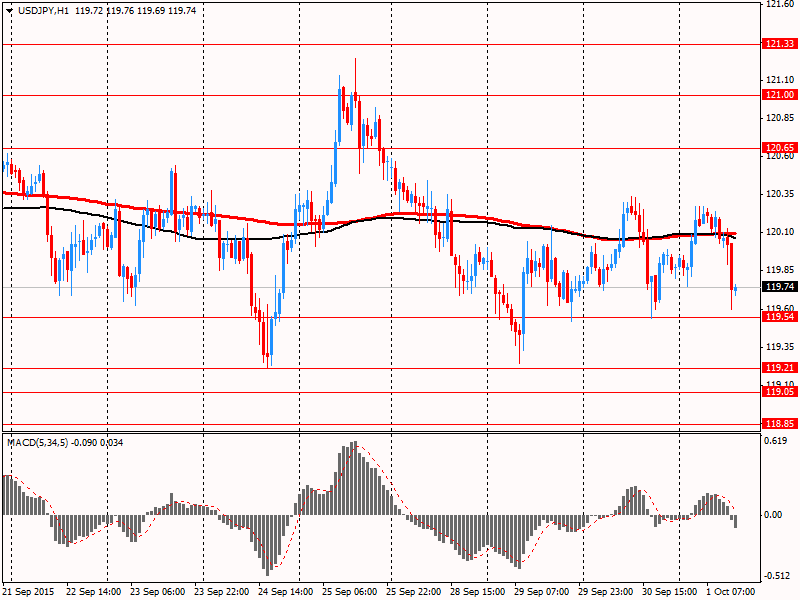800x600 pixels.
Task: Click the 24 Sep 14:00 time label
Action: 288,592
